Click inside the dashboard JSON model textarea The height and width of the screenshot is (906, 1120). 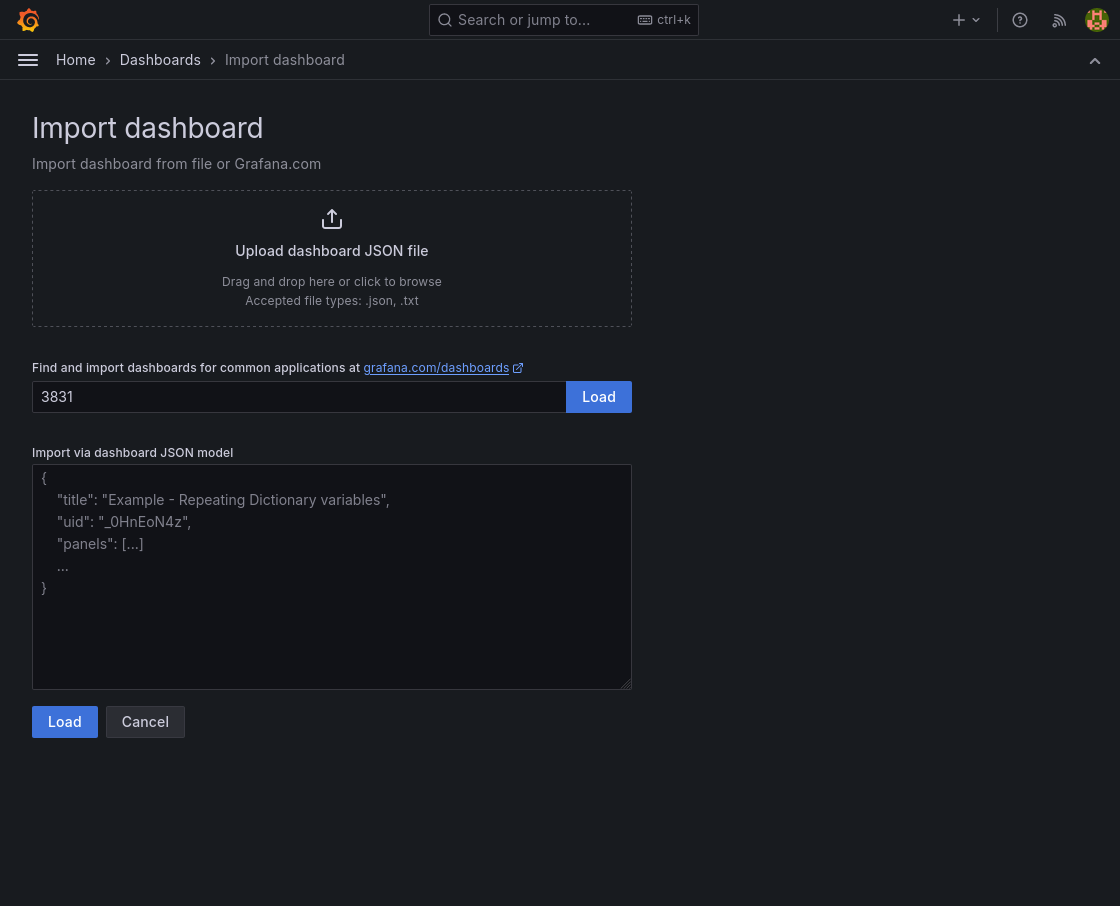[x=331, y=630]
